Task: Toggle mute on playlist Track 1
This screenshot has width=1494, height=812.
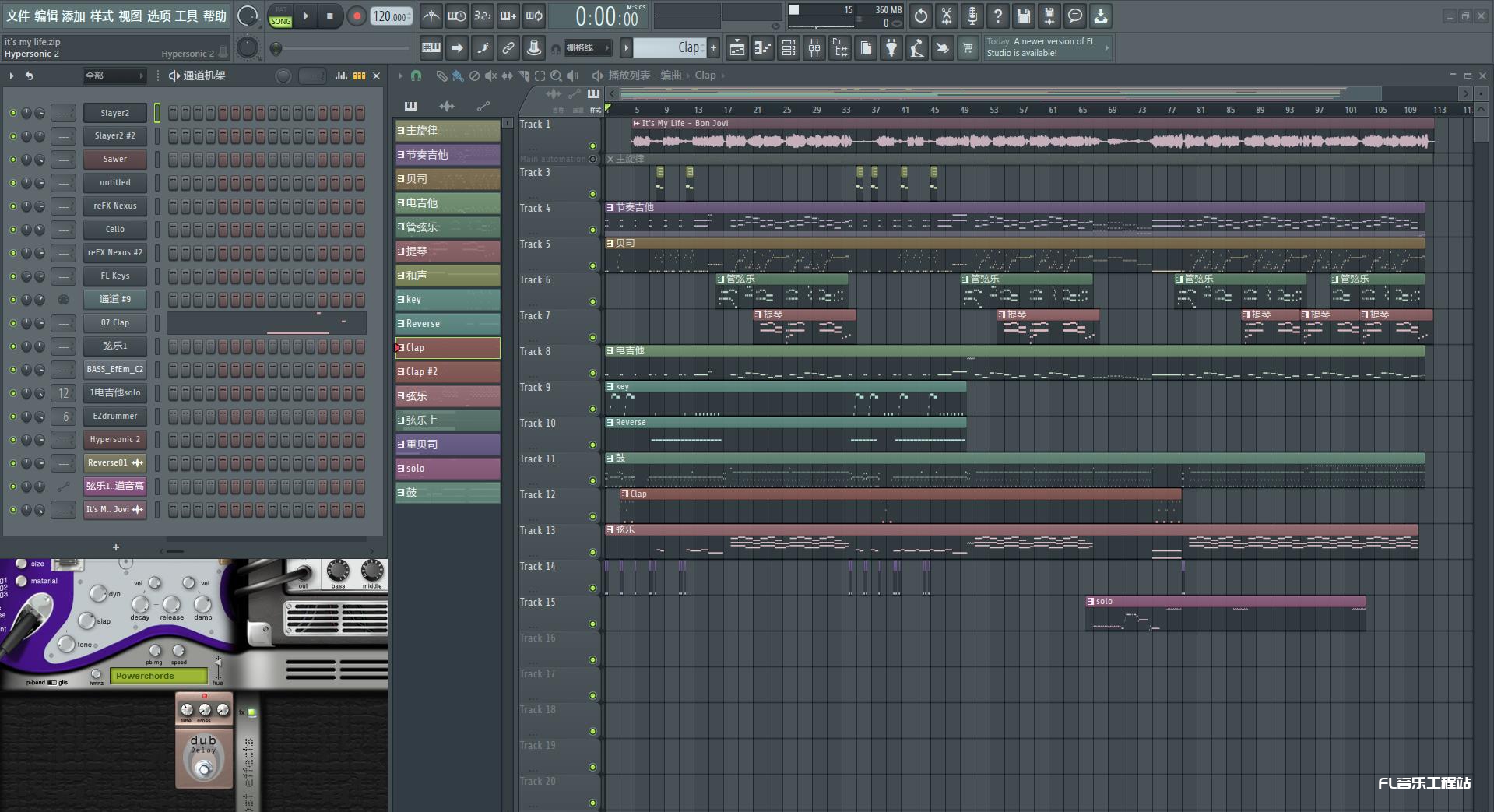Action: click(592, 146)
